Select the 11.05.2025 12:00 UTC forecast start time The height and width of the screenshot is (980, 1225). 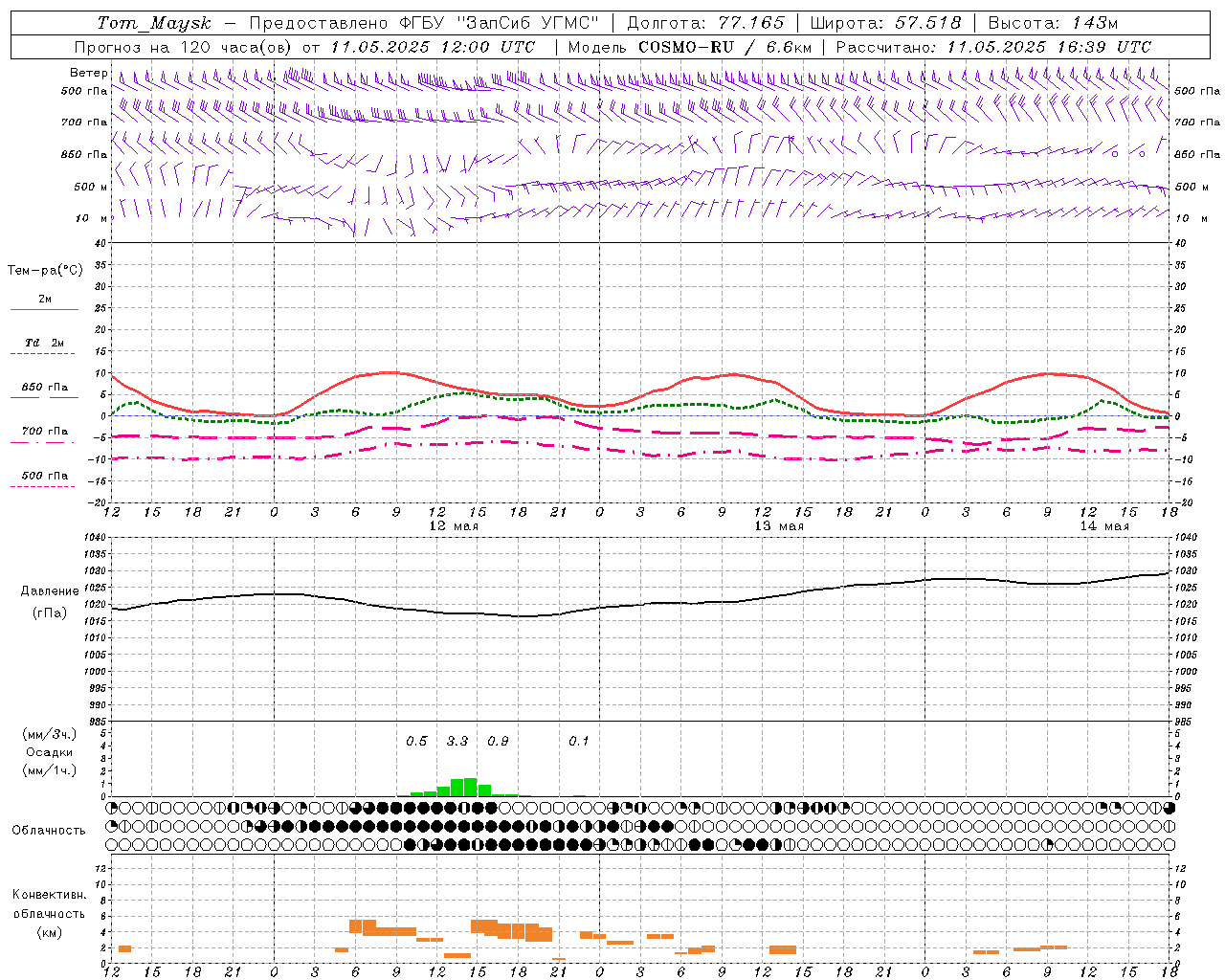[433, 47]
